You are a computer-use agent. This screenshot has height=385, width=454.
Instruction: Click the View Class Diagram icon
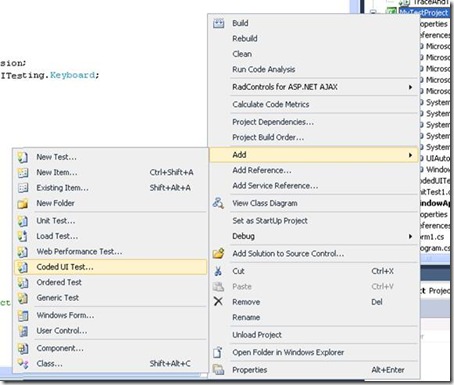(x=218, y=203)
